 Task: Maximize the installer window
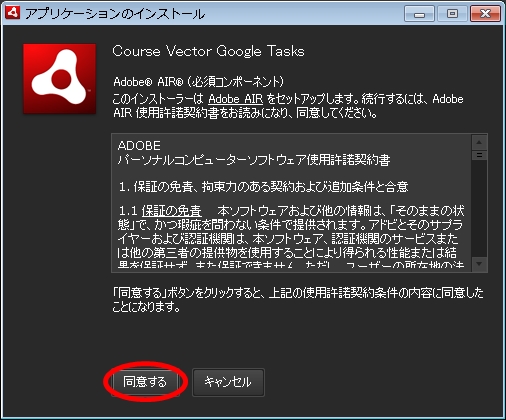[452, 14]
